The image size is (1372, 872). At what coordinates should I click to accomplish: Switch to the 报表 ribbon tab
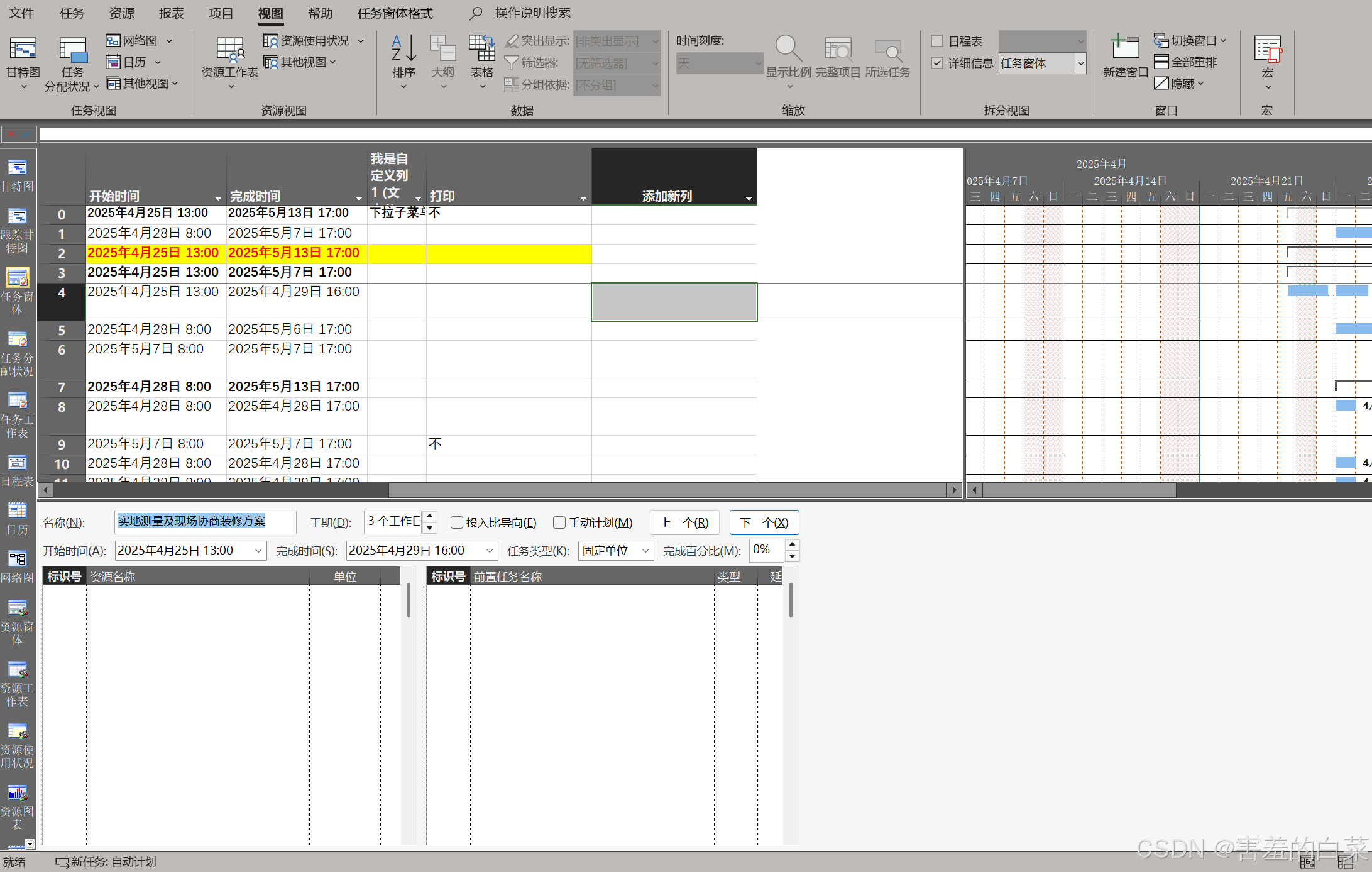tap(171, 13)
